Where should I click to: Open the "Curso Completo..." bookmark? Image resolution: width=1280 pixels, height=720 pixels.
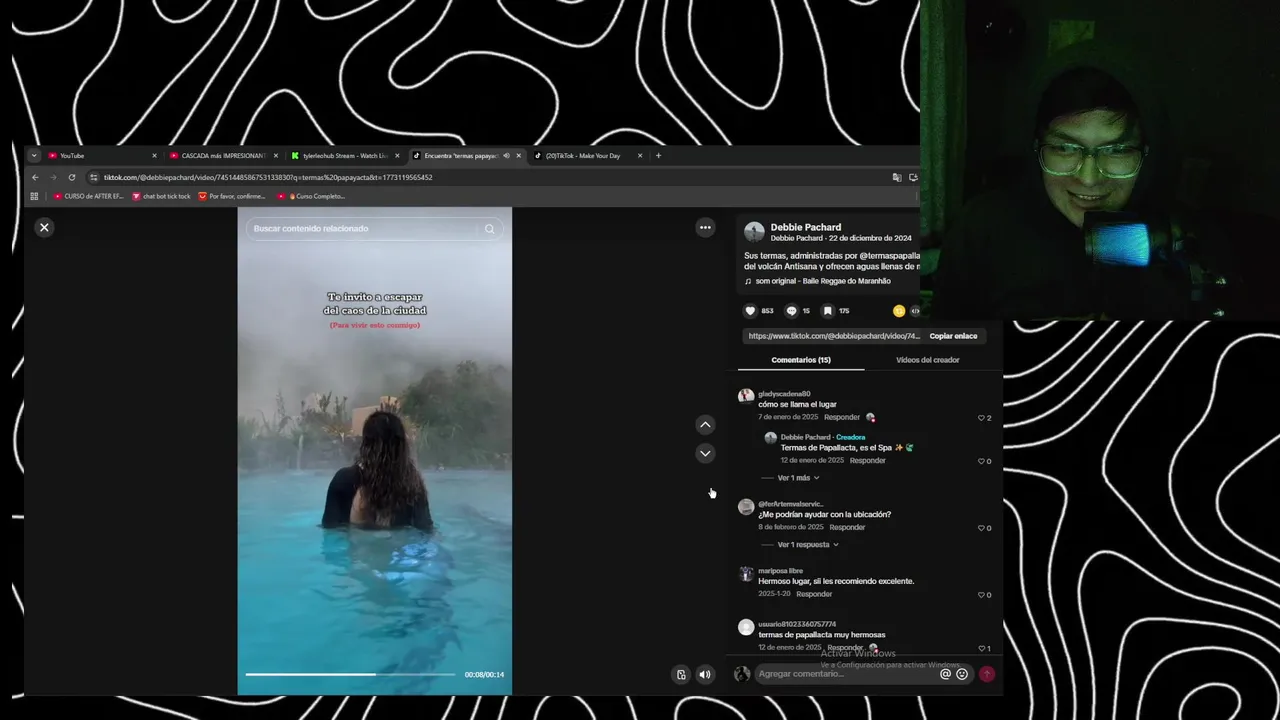[311, 196]
